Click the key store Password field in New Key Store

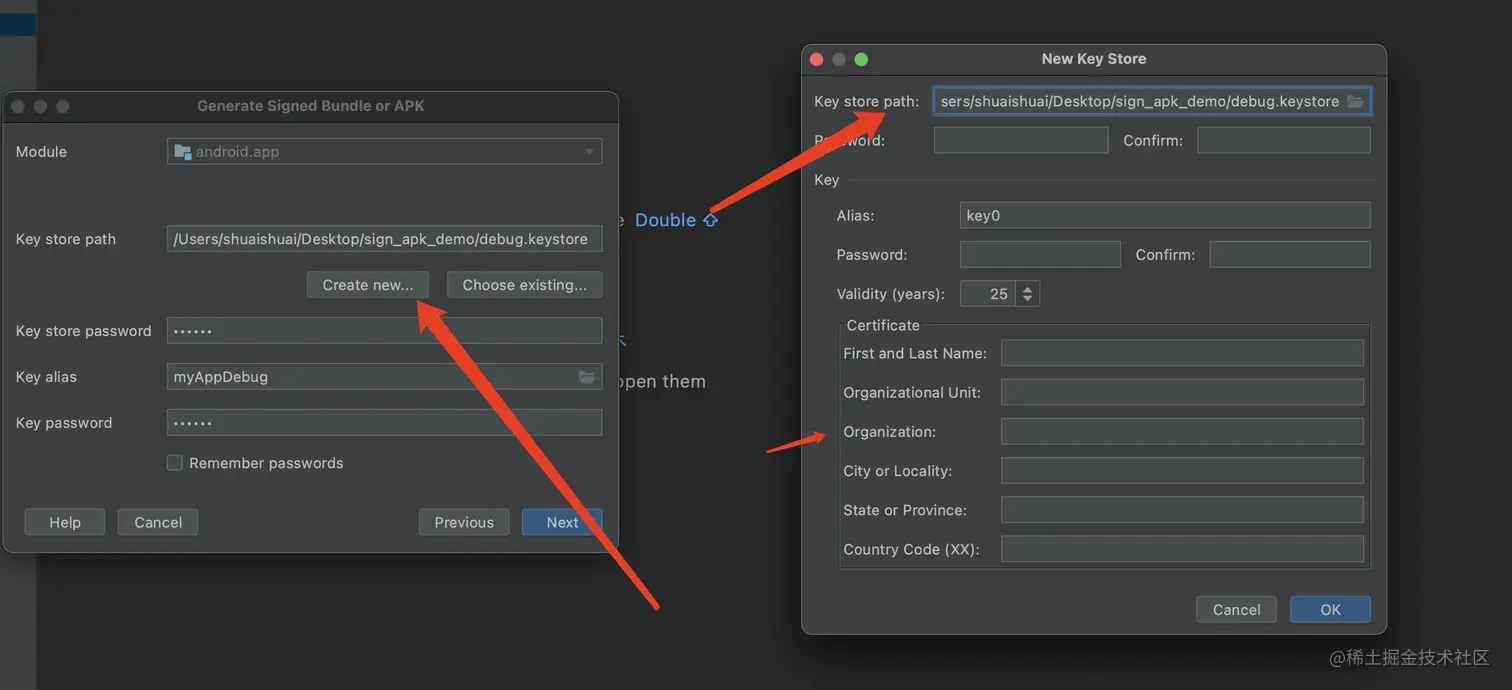click(1021, 140)
